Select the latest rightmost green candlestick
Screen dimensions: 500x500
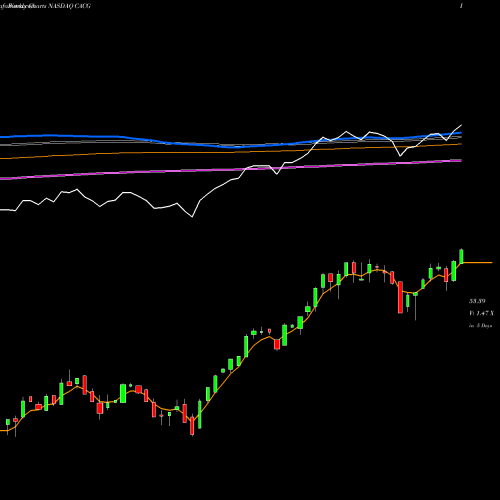[x=461, y=256]
